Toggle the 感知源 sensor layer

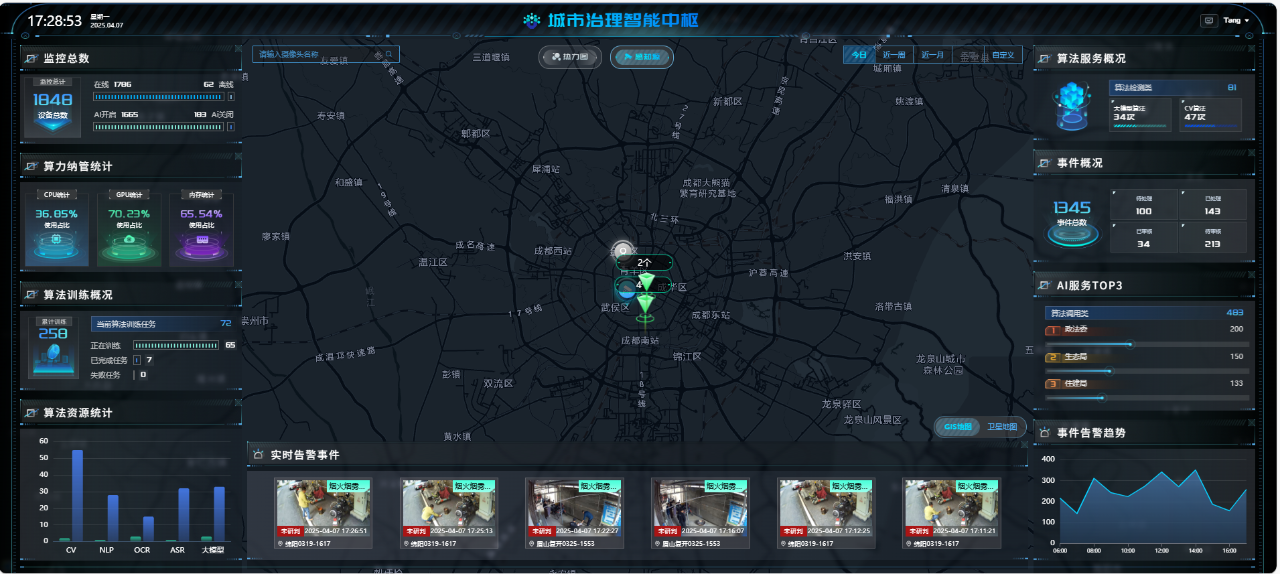[641, 57]
